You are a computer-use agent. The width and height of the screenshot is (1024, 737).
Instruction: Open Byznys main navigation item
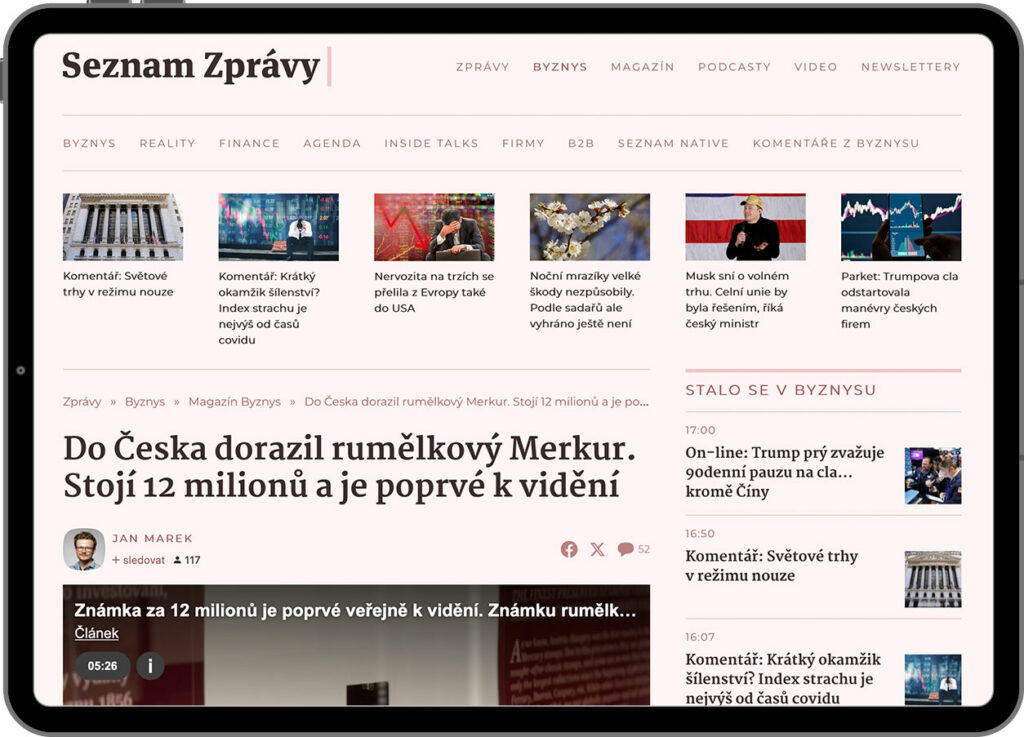click(560, 67)
